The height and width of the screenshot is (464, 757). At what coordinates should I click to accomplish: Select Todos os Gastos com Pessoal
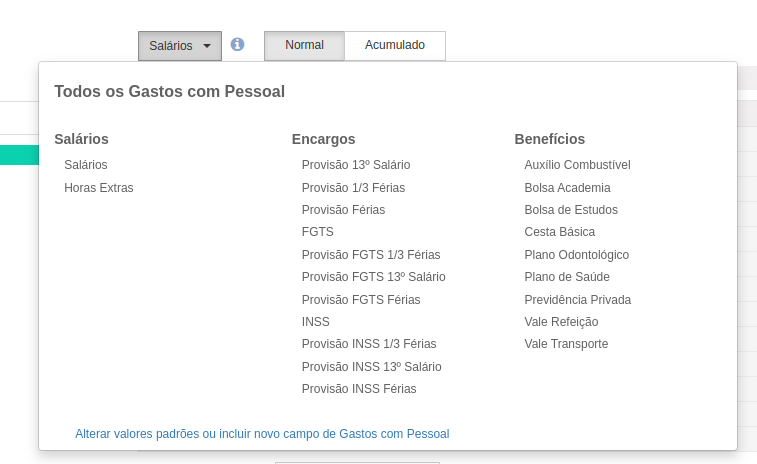pos(169,91)
